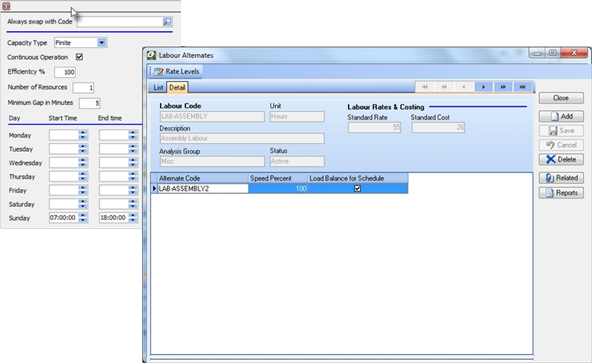Click the Add button

click(561, 116)
